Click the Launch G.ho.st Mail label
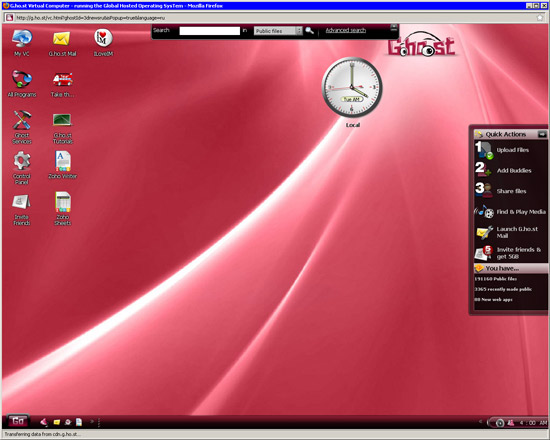This screenshot has height=440, width=550. pos(517,232)
